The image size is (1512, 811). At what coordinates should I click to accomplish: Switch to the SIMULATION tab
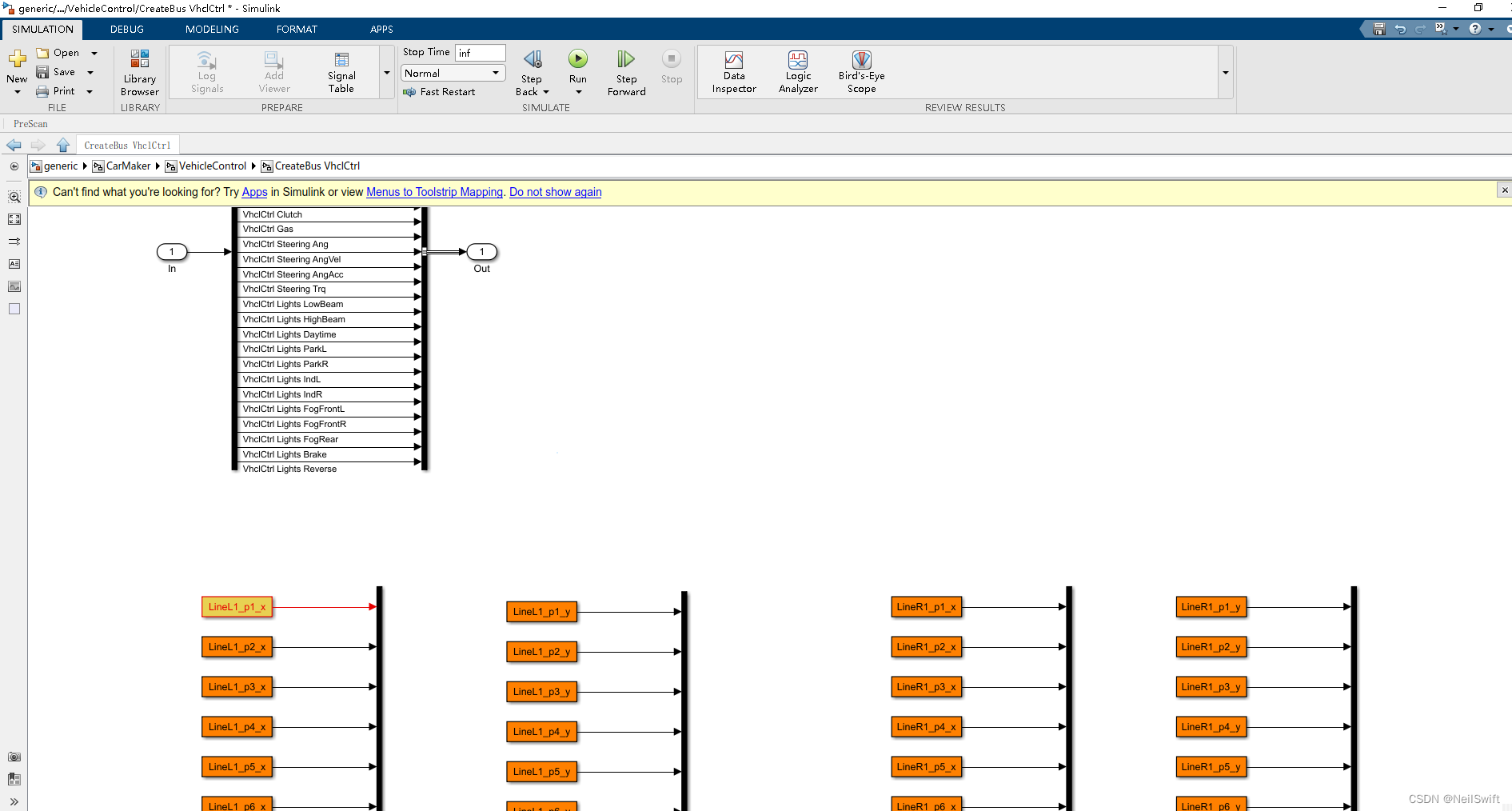point(42,29)
